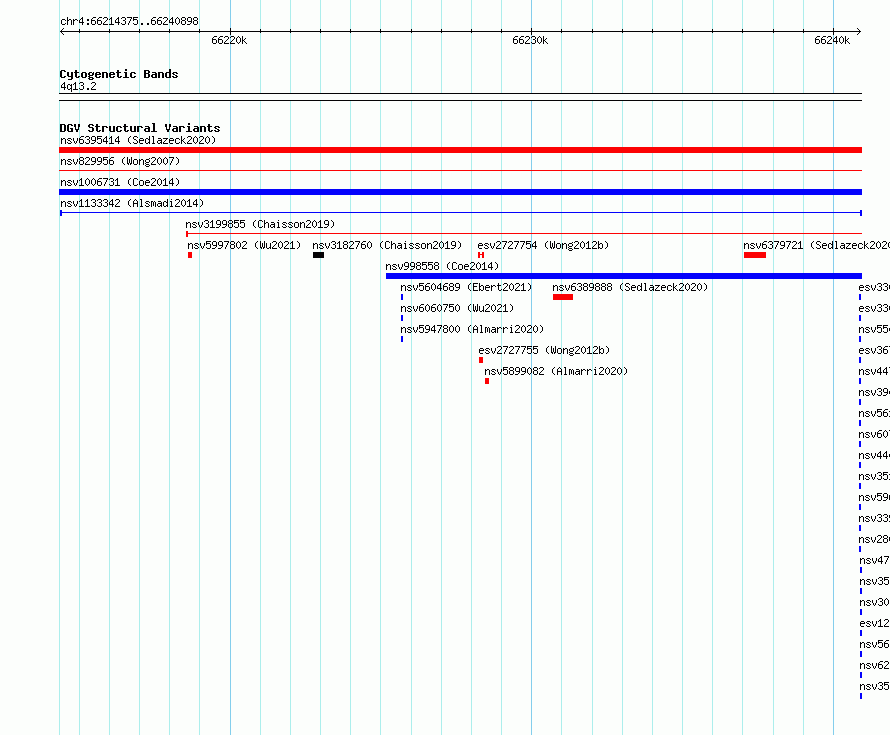Click truncated nsv59 label at right edge
The height and width of the screenshot is (735, 890).
coord(874,497)
